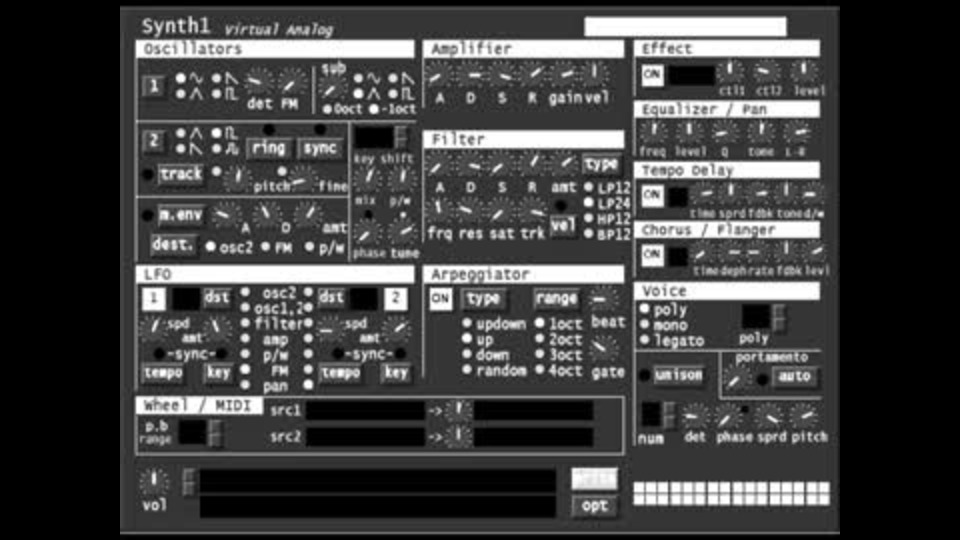This screenshot has height=540, width=960.
Task: Select sub oscillator -1oct option
Action: (374, 109)
